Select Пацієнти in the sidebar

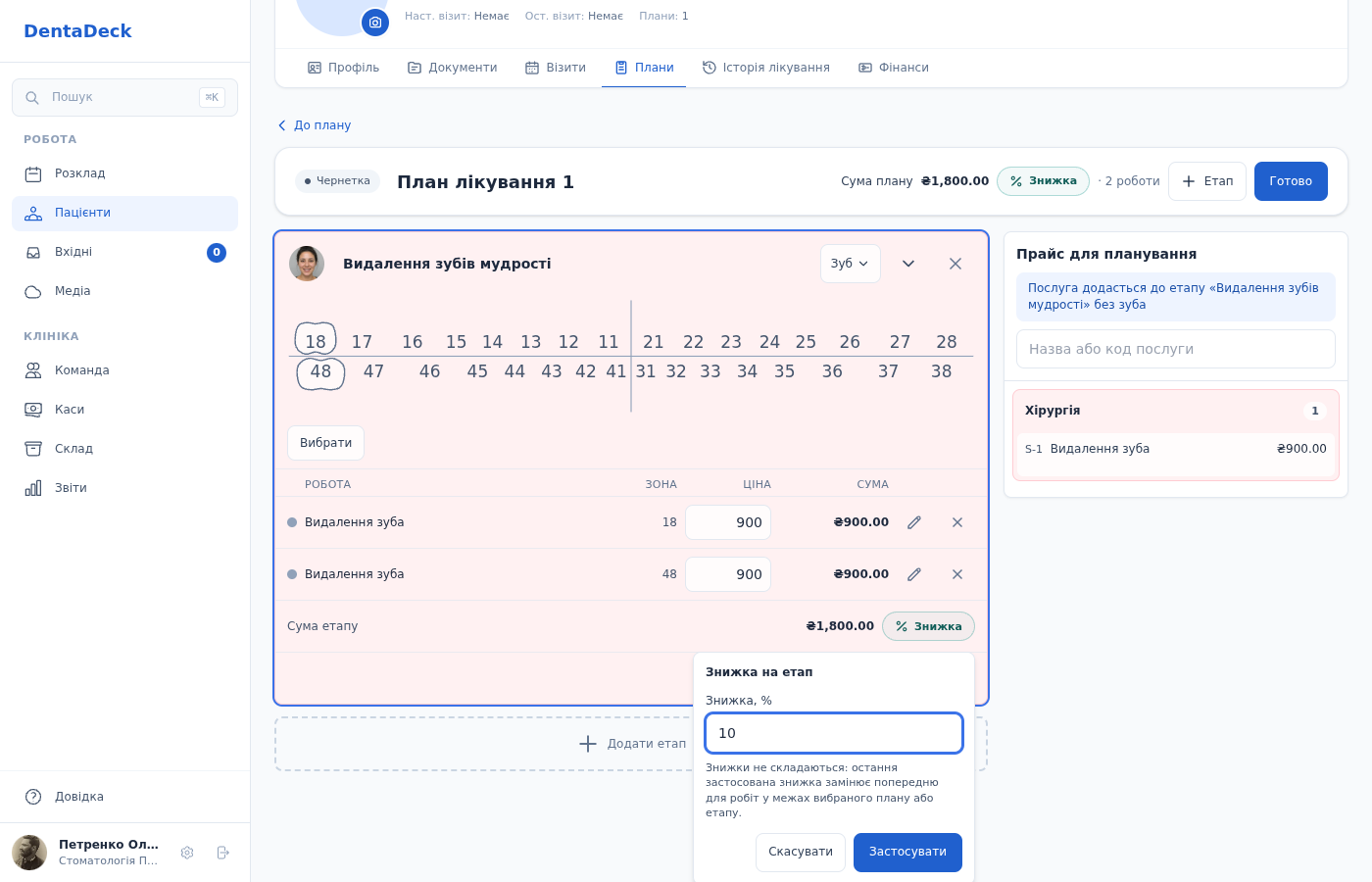tap(124, 213)
